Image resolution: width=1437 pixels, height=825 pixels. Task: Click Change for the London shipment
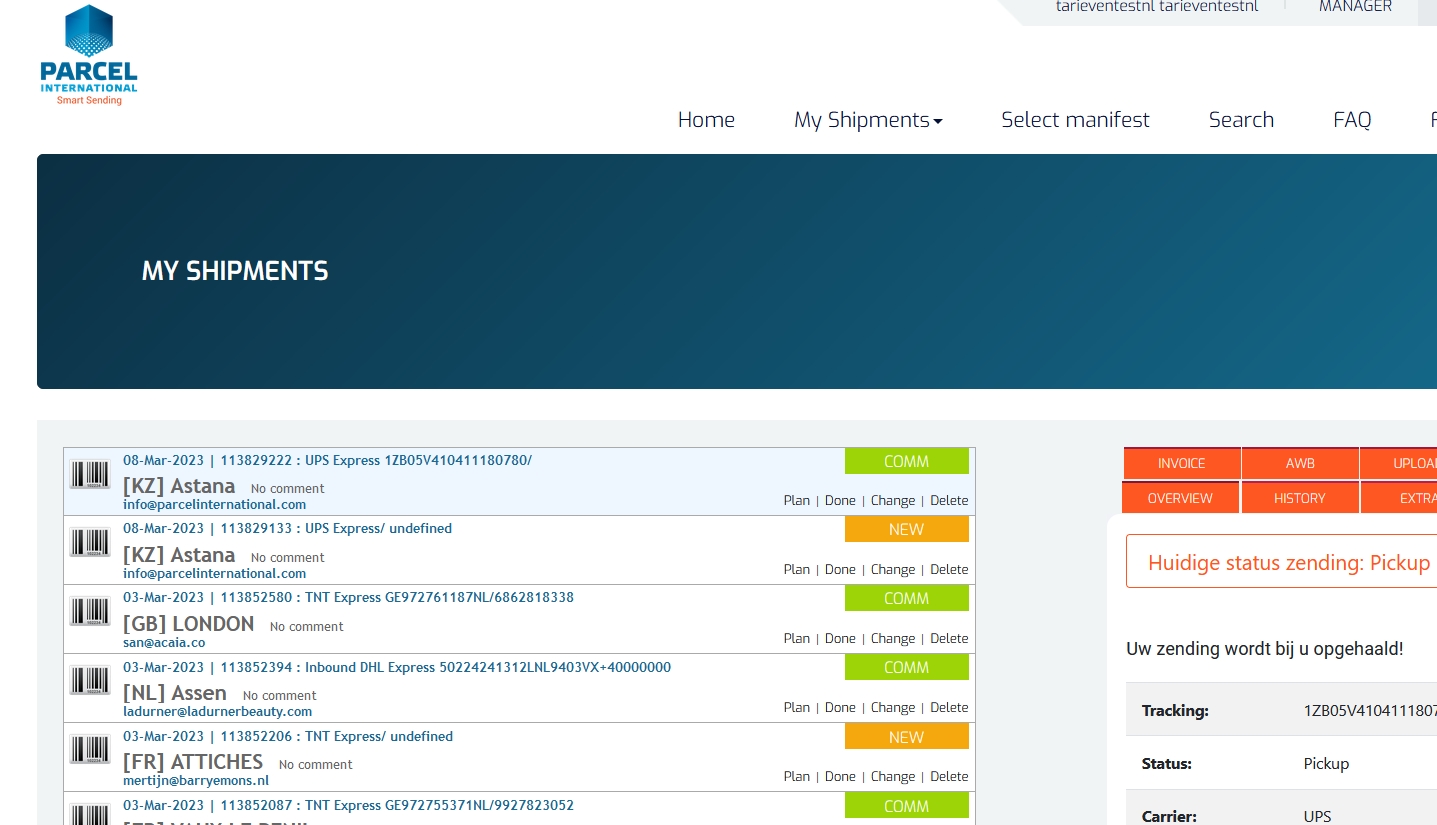tap(893, 639)
